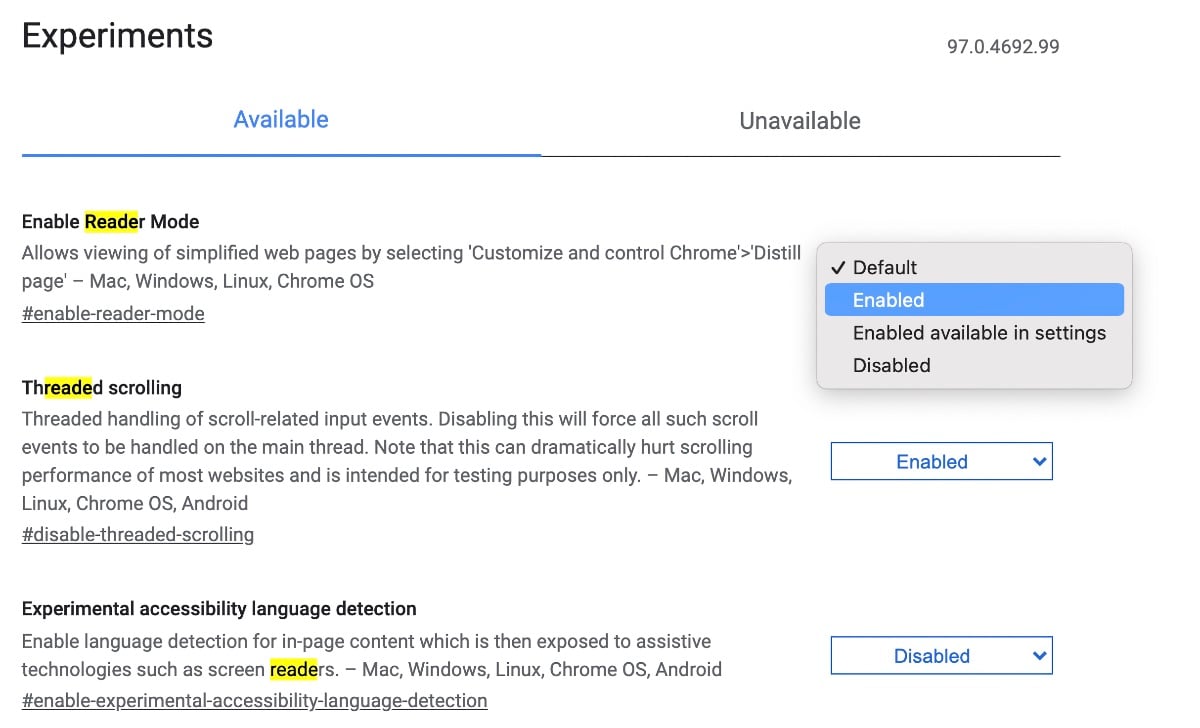
Task: Open the #enable-experimental-accessibility-language-detection link
Action: pyautogui.click(x=255, y=701)
